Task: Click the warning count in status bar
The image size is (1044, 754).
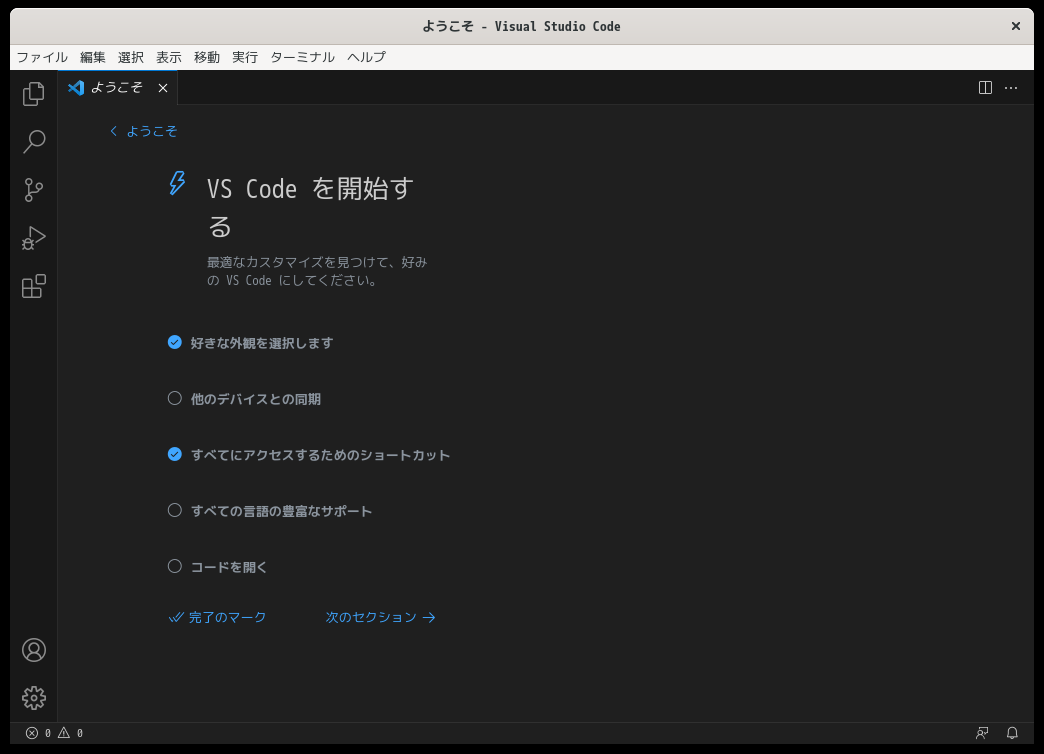Action: 71,733
